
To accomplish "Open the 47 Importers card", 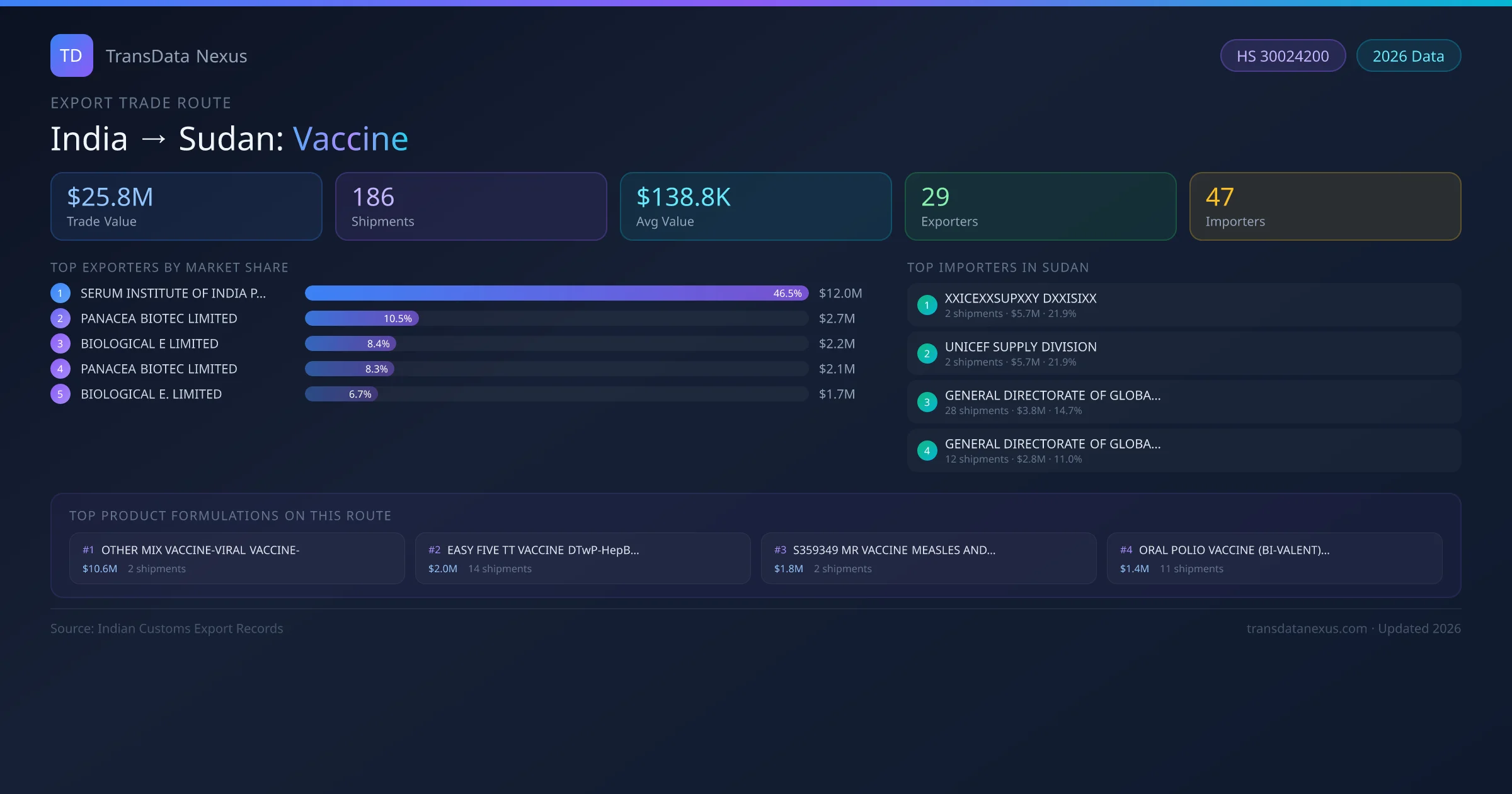I will [x=1325, y=206].
